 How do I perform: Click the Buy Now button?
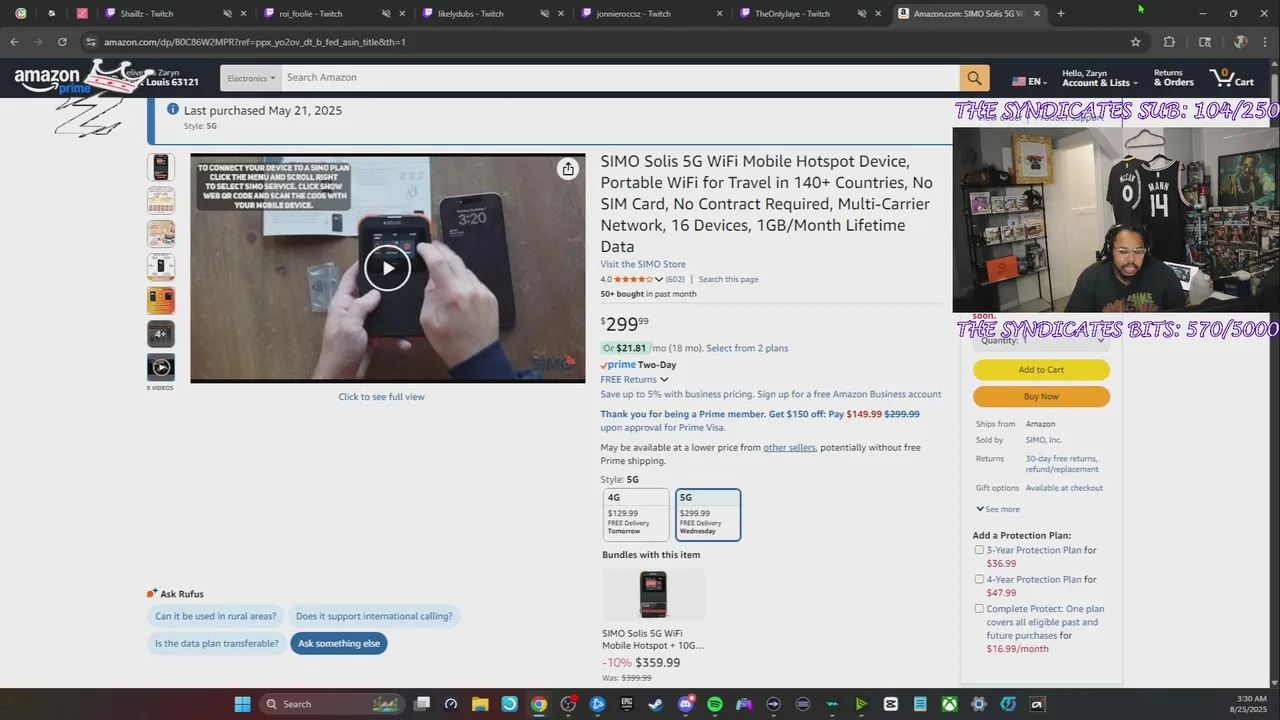1041,396
